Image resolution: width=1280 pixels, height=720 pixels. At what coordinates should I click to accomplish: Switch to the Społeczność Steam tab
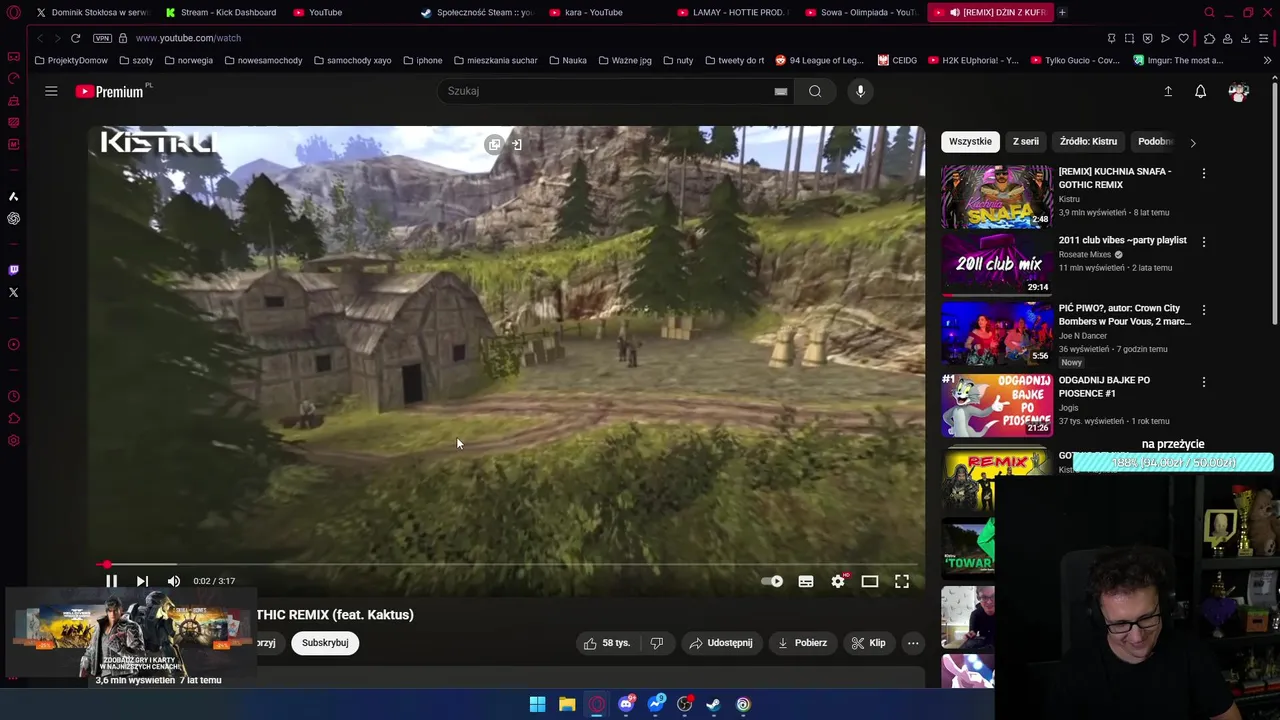477,12
